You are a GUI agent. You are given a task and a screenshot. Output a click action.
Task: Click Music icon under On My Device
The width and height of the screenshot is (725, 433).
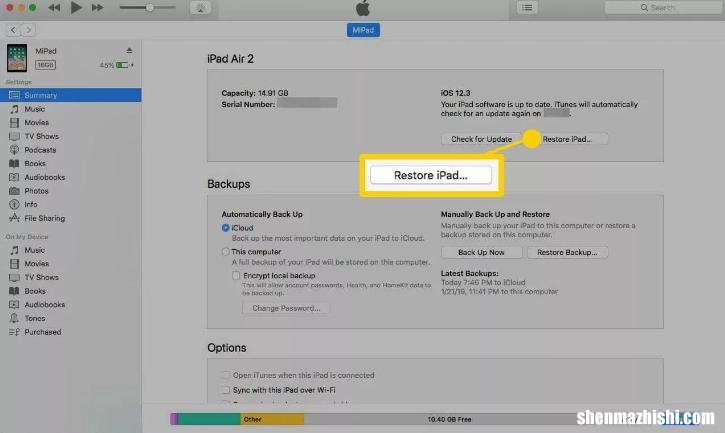coord(14,250)
